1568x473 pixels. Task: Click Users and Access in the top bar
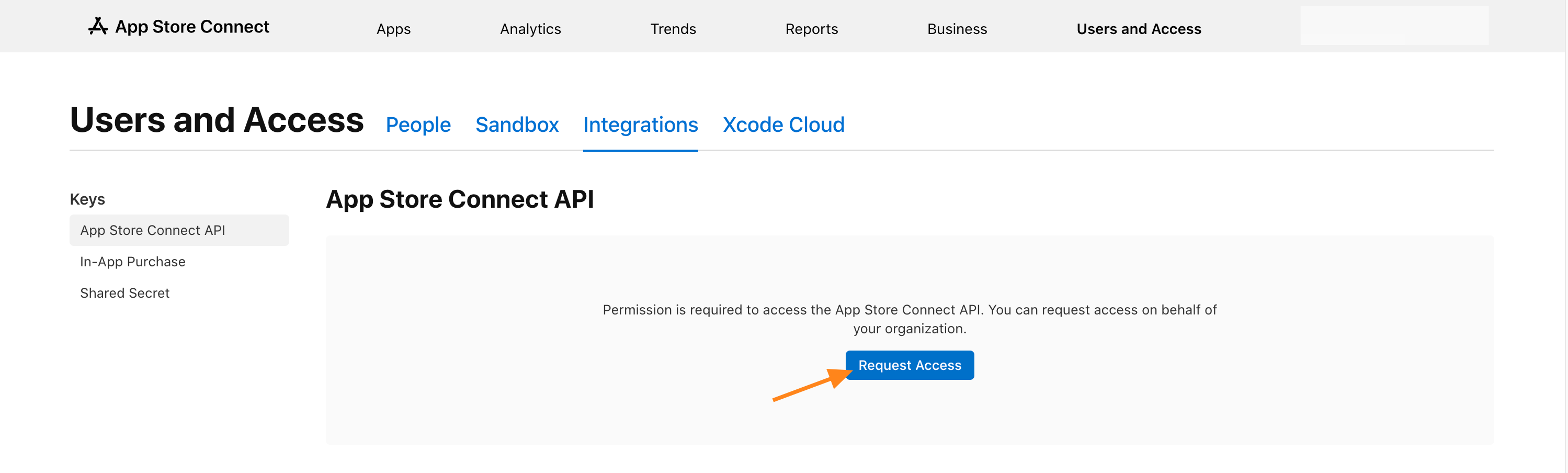(1138, 29)
